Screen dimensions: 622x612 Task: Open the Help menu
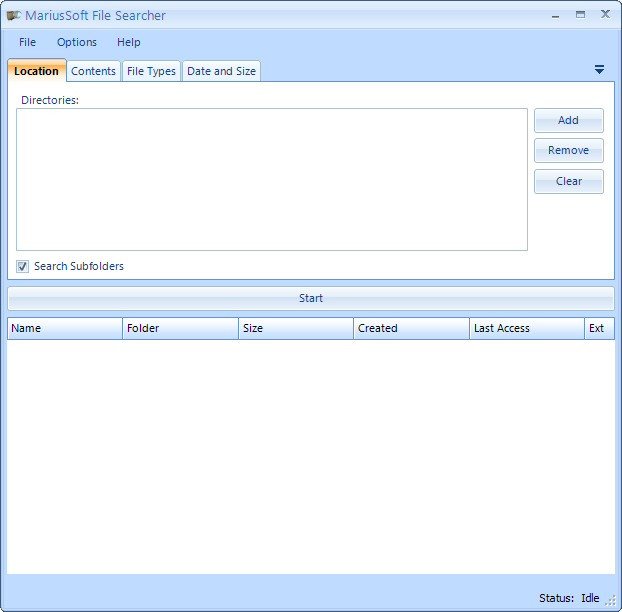coord(129,42)
